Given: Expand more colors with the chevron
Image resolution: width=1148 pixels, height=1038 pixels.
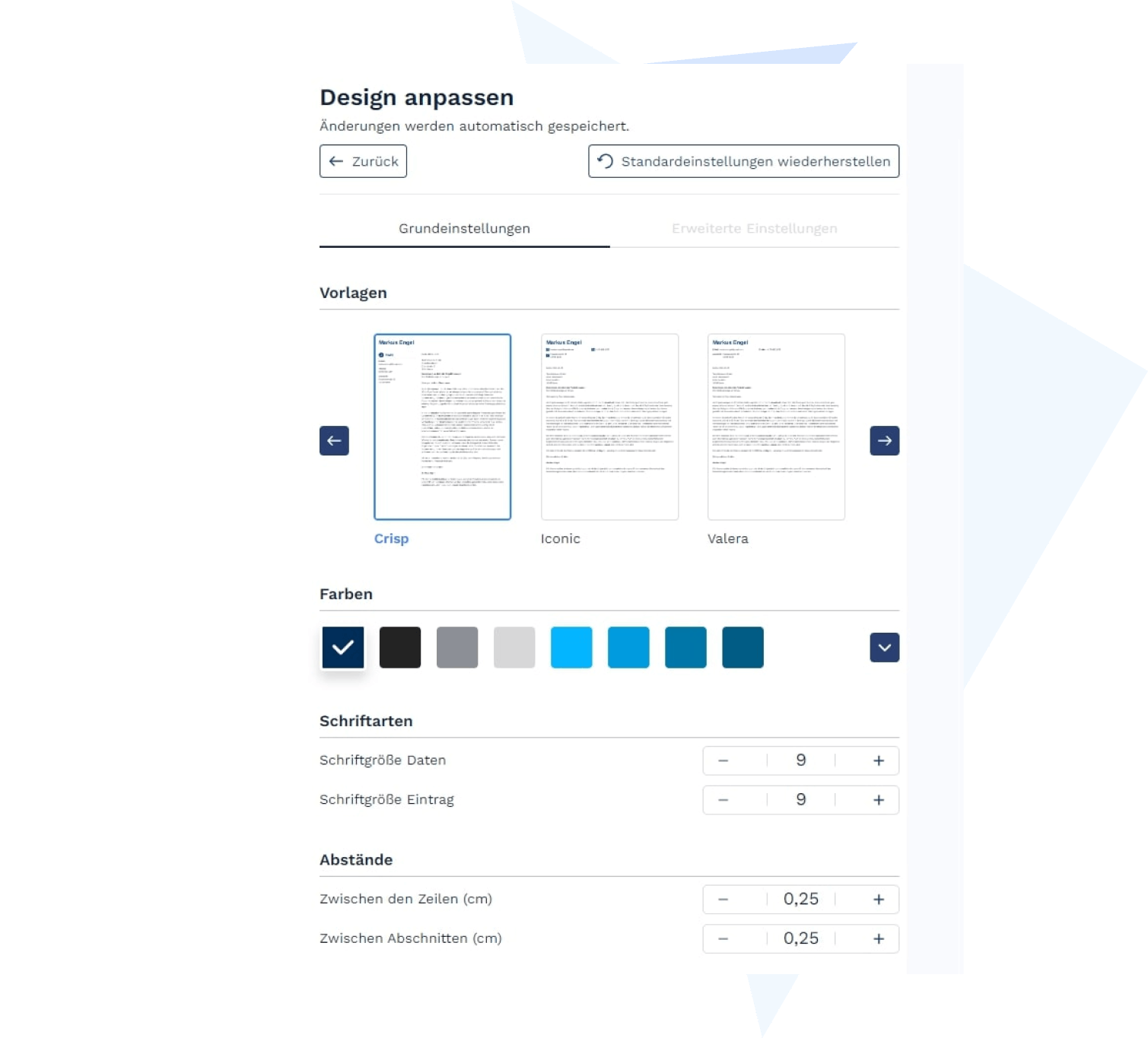Looking at the screenshot, I should 884,647.
